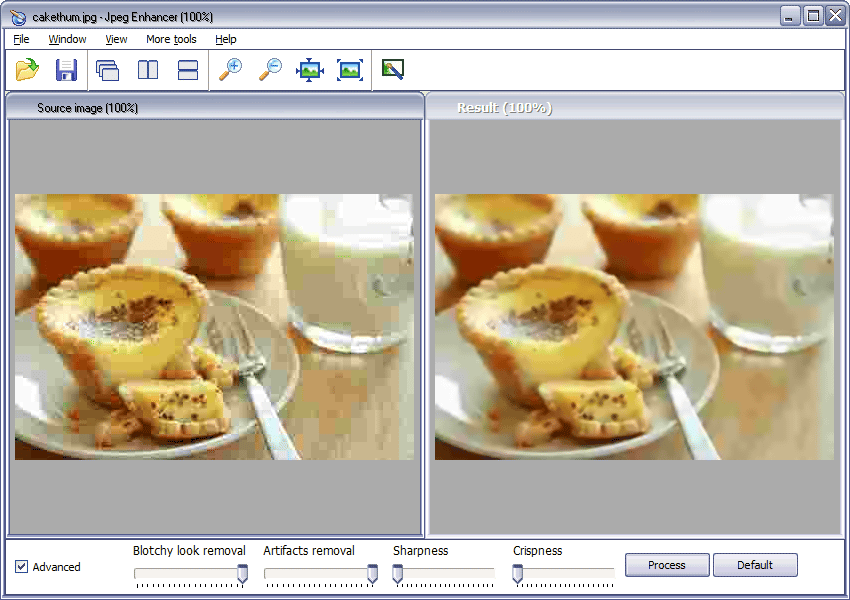The width and height of the screenshot is (850, 600).
Task: Select stacked horizontal split view icon
Action: pyautogui.click(x=188, y=70)
